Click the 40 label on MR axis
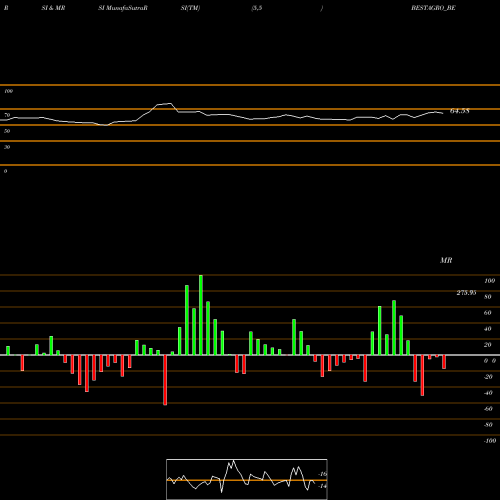Screen dimensions: 500x500 [x=488, y=329]
